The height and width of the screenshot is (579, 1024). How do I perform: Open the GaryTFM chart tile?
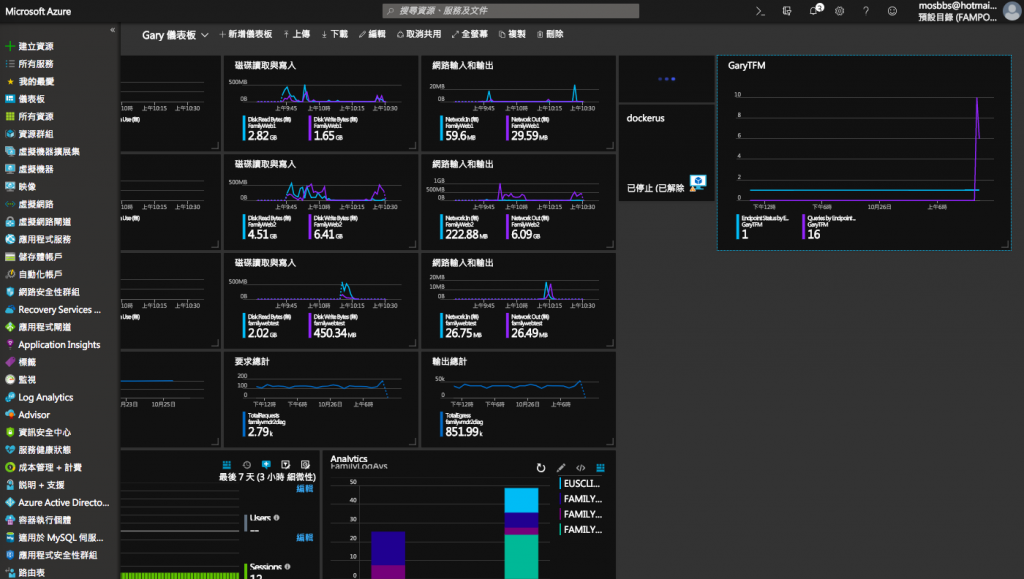tap(864, 153)
